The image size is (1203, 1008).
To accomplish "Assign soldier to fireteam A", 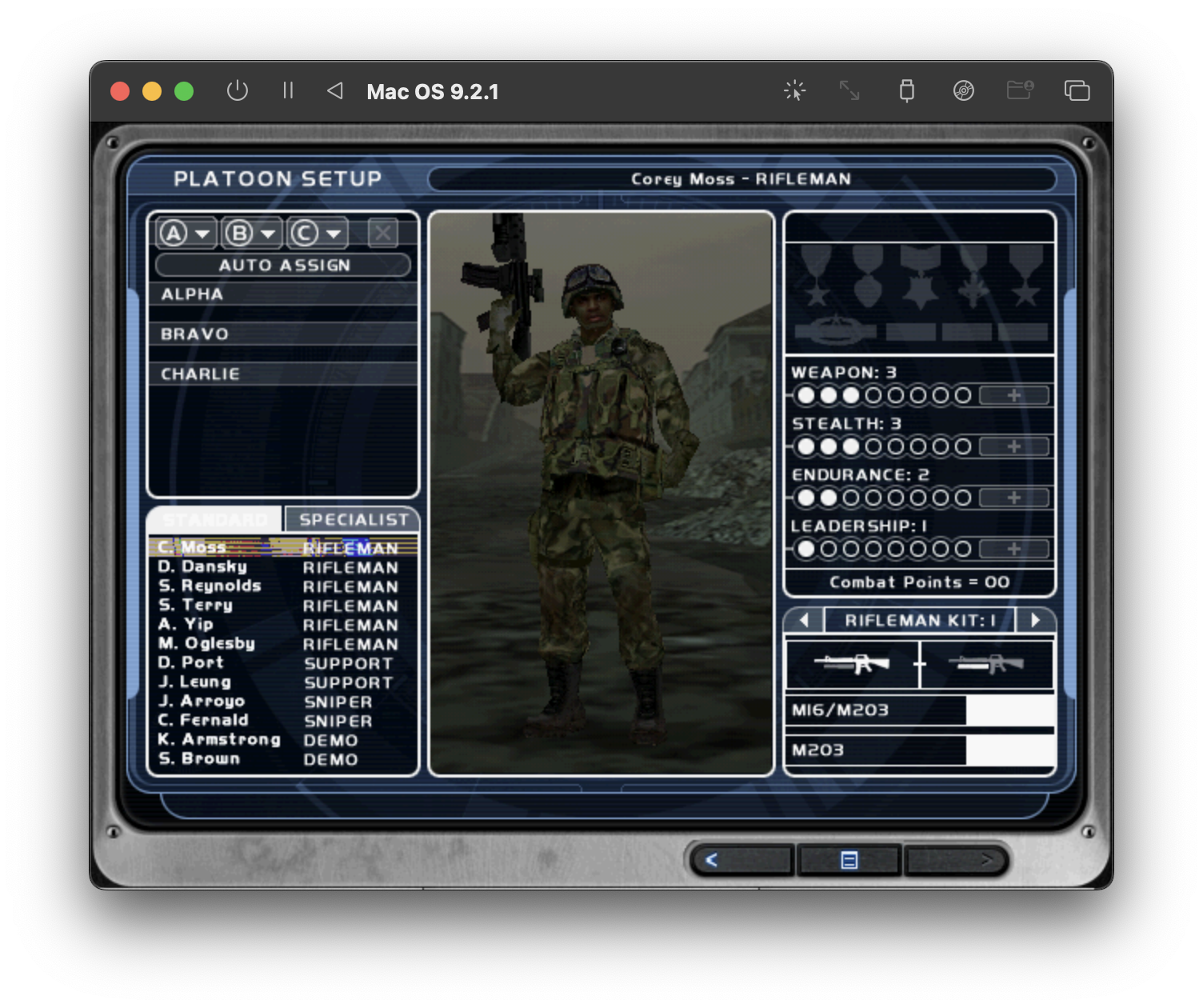I will point(186,233).
